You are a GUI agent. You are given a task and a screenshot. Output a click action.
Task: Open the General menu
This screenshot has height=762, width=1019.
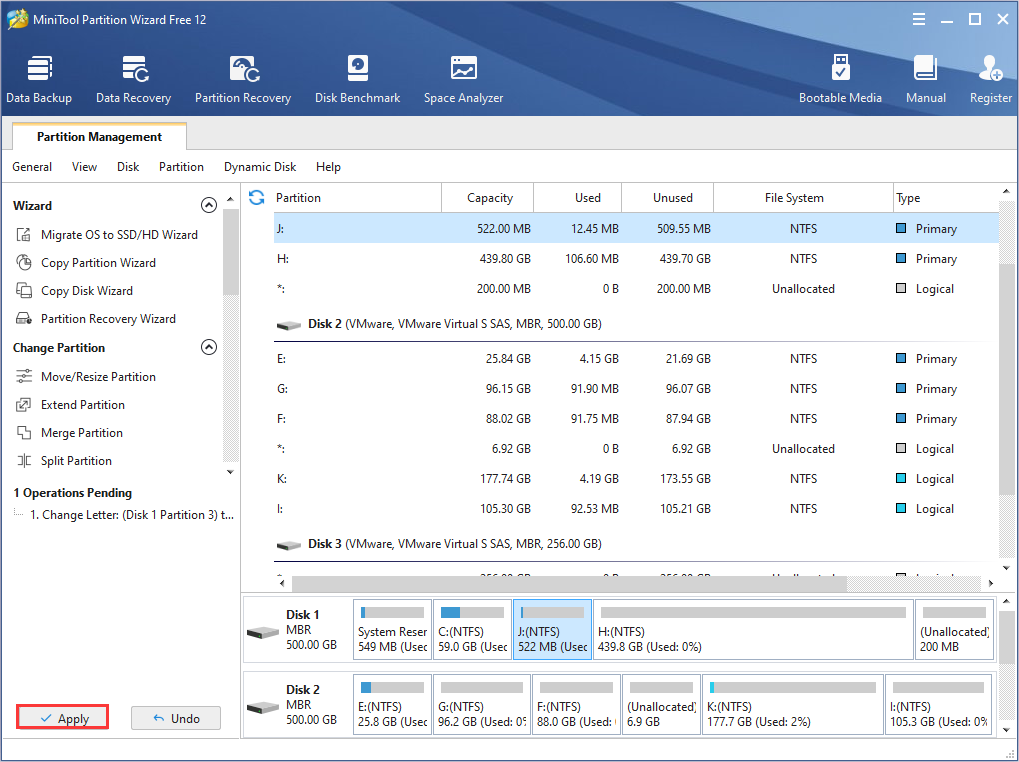tap(32, 167)
